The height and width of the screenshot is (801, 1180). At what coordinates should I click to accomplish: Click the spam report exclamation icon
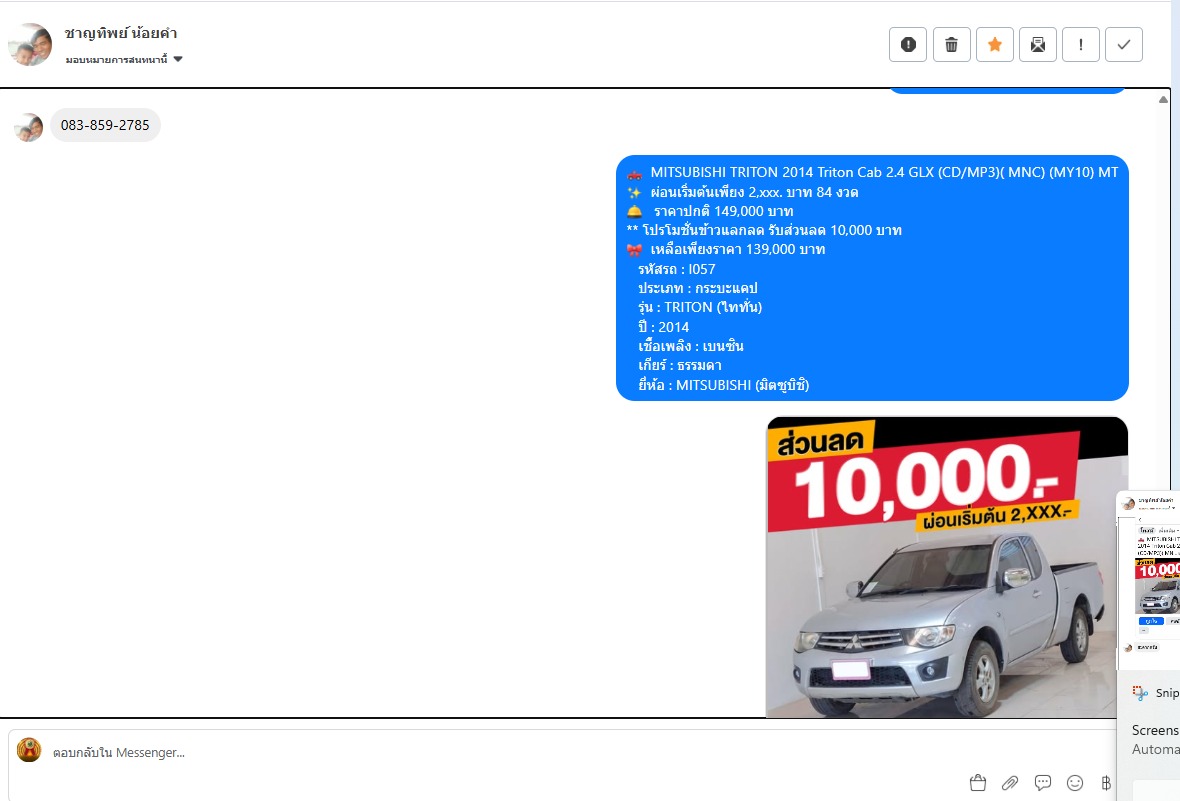[x=908, y=44]
